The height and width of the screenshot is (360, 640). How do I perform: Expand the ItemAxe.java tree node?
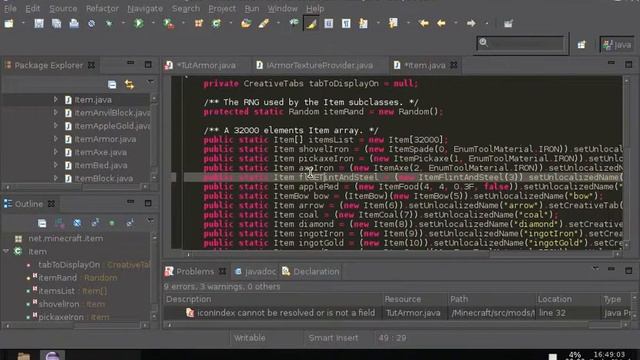[56, 152]
